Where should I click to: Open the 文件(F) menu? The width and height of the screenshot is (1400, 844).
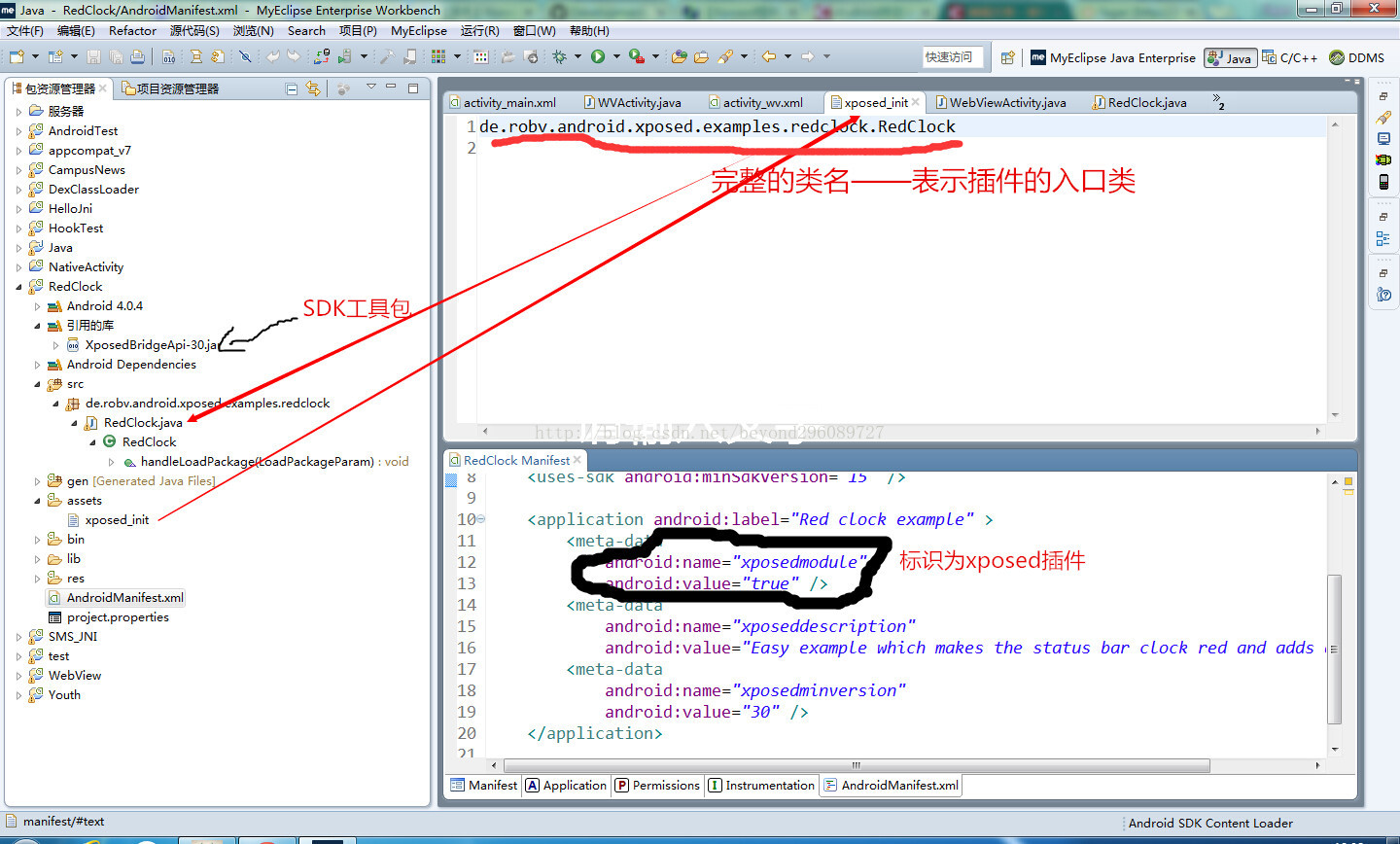[x=25, y=31]
